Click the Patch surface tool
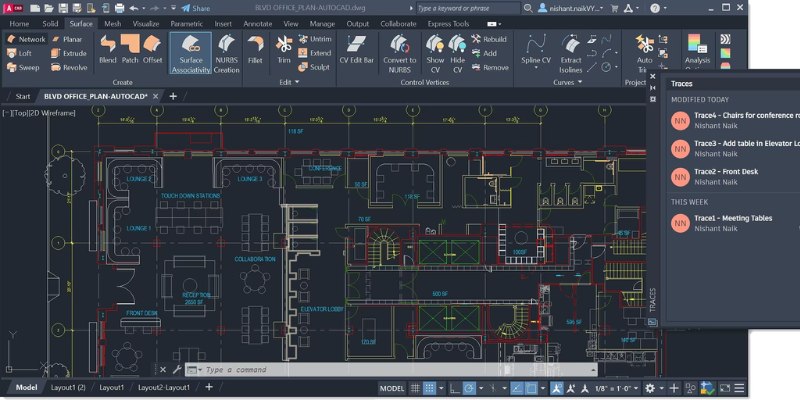800x400 pixels. pyautogui.click(x=131, y=50)
